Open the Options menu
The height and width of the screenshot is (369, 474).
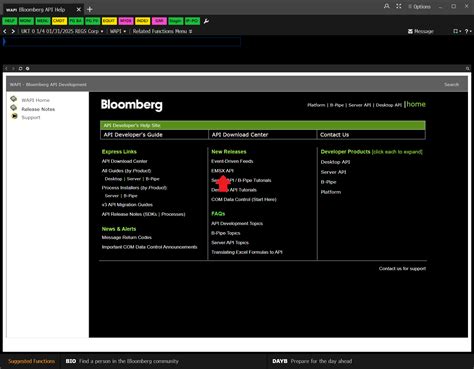[x=419, y=7]
